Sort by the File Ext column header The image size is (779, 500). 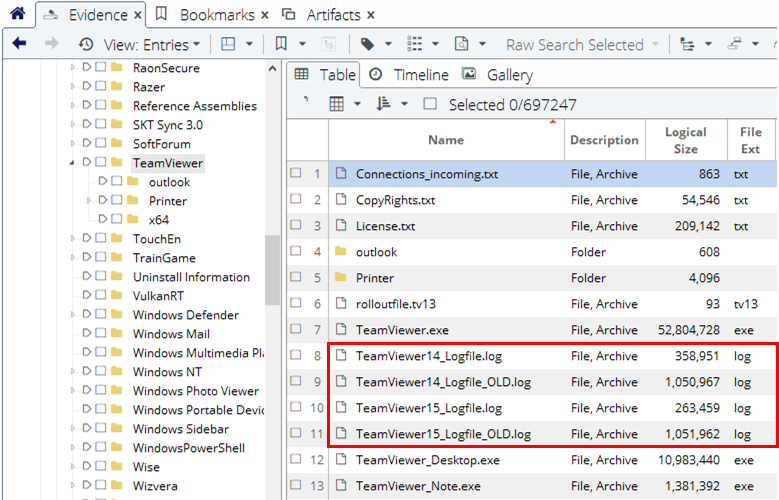point(750,140)
